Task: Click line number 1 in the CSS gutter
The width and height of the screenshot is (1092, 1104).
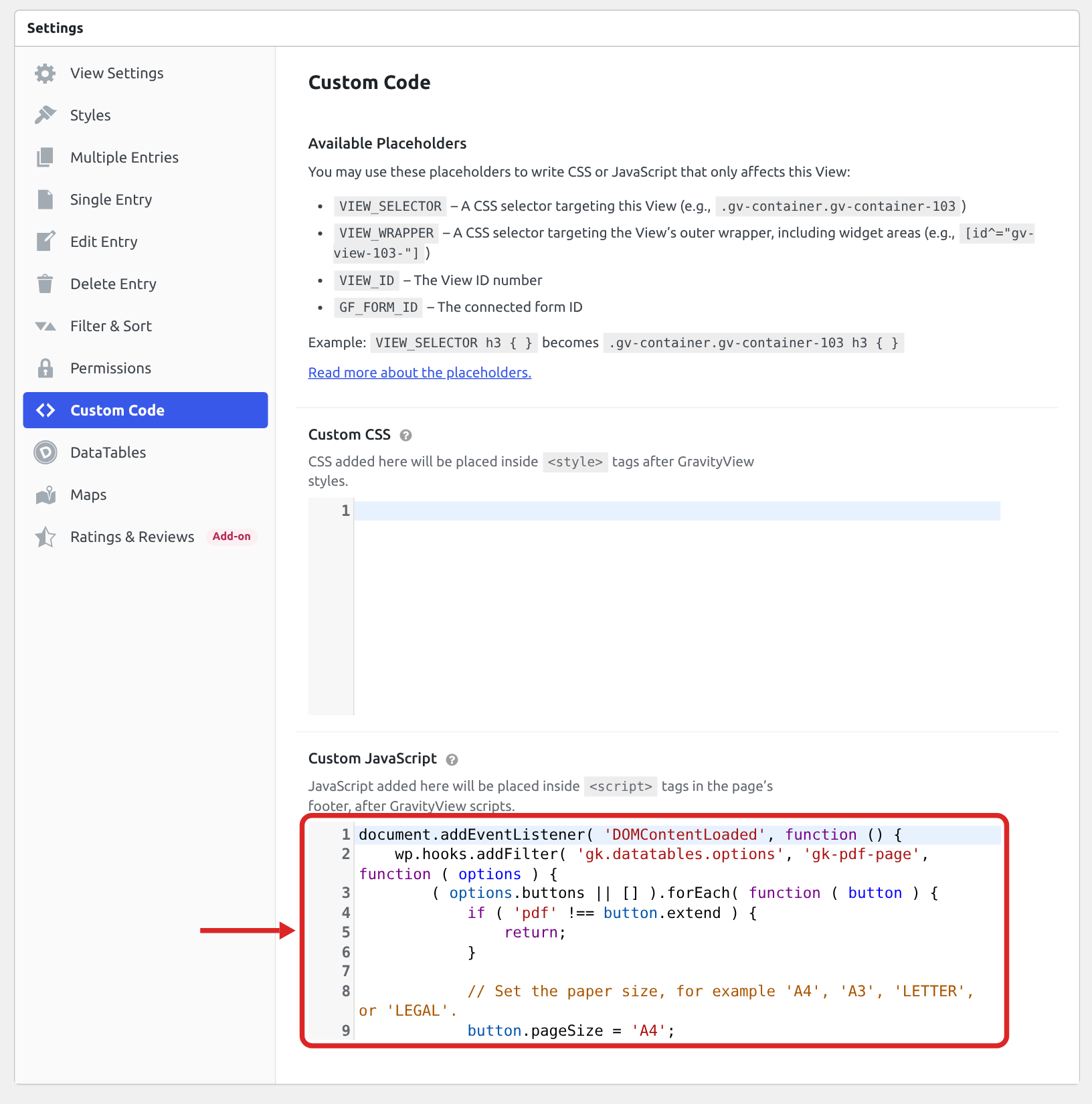Action: coord(345,511)
